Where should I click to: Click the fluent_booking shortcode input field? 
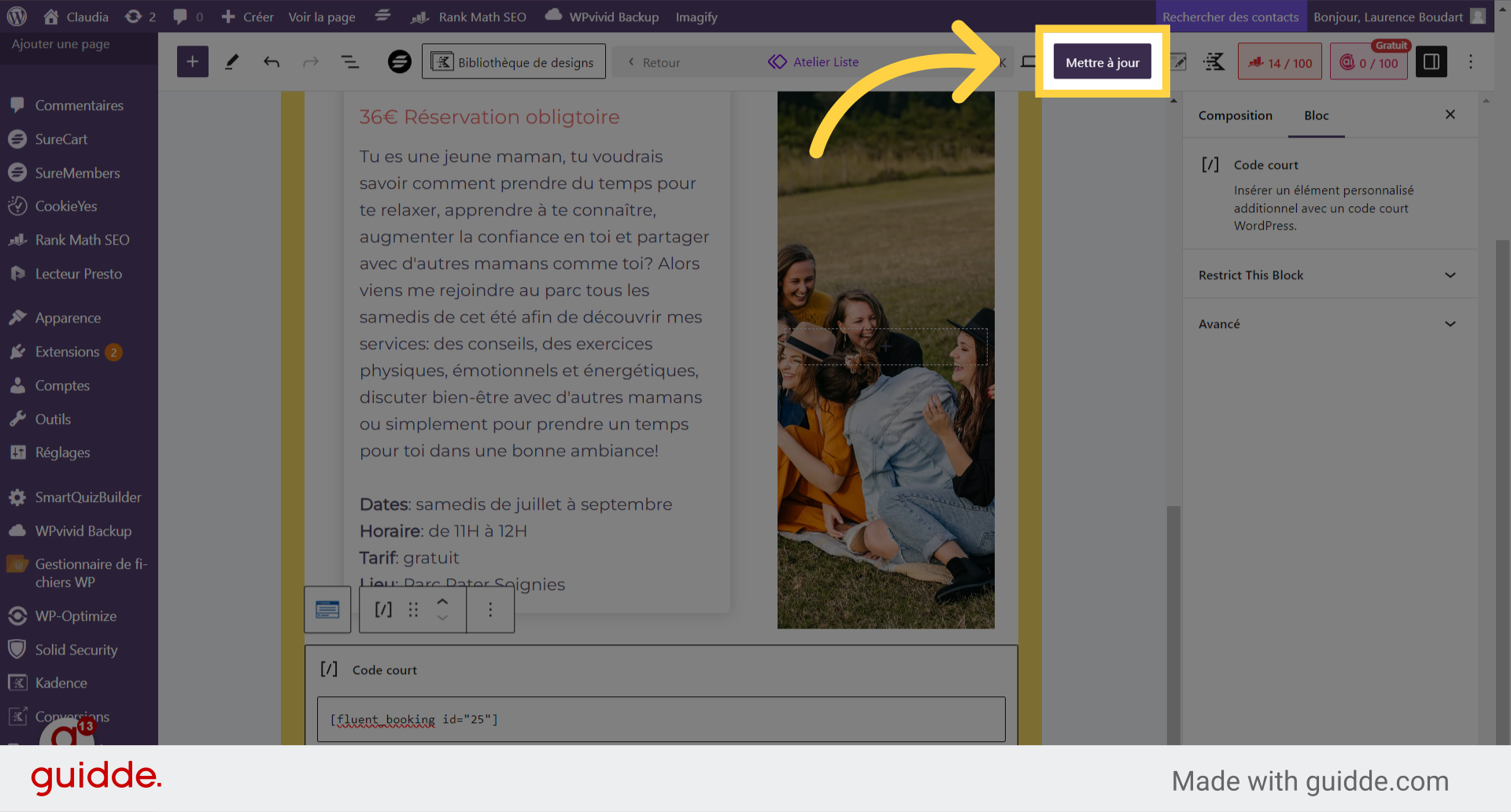[661, 719]
